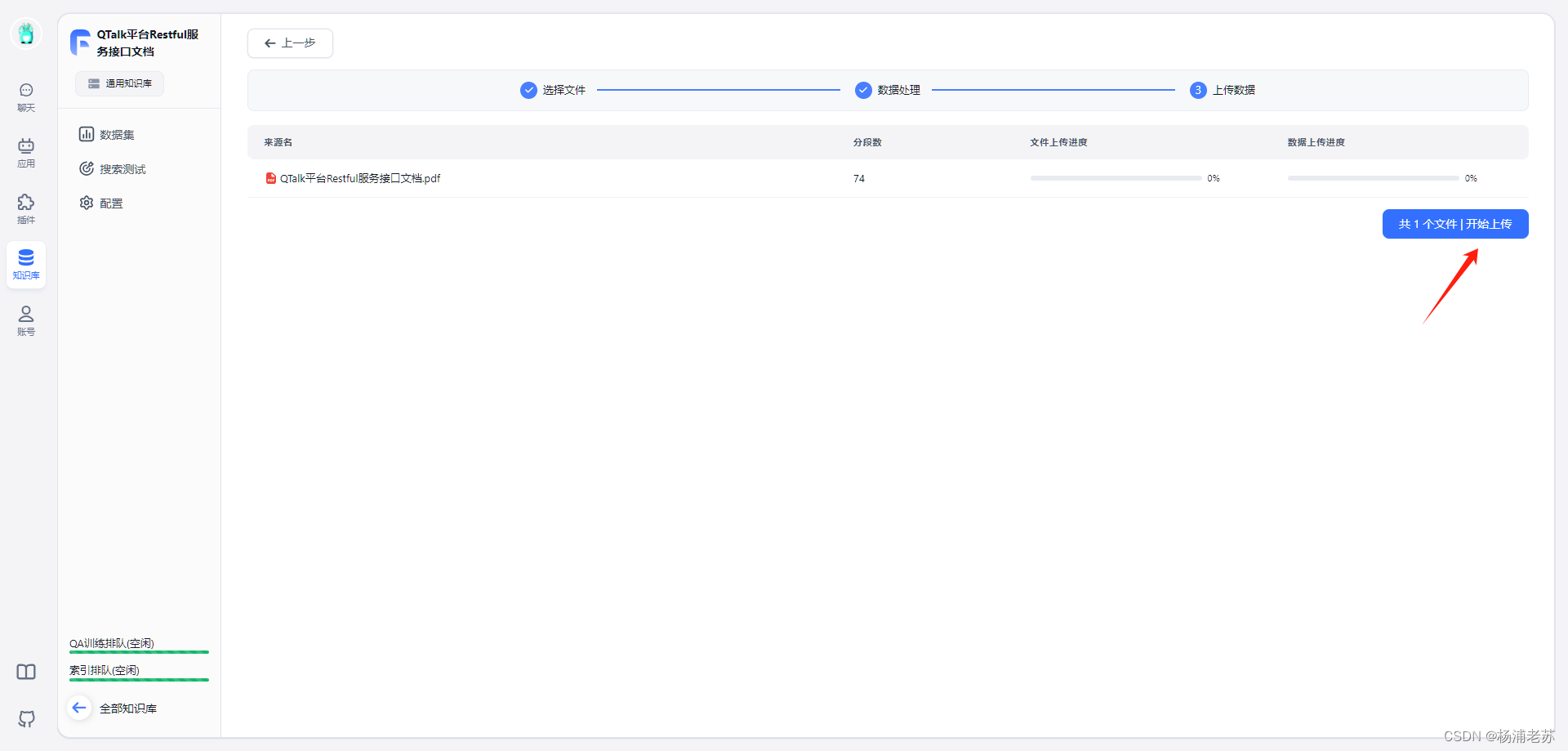Click the knowledge base logo icon
Viewport: 1568px width, 751px height.
tap(80, 42)
